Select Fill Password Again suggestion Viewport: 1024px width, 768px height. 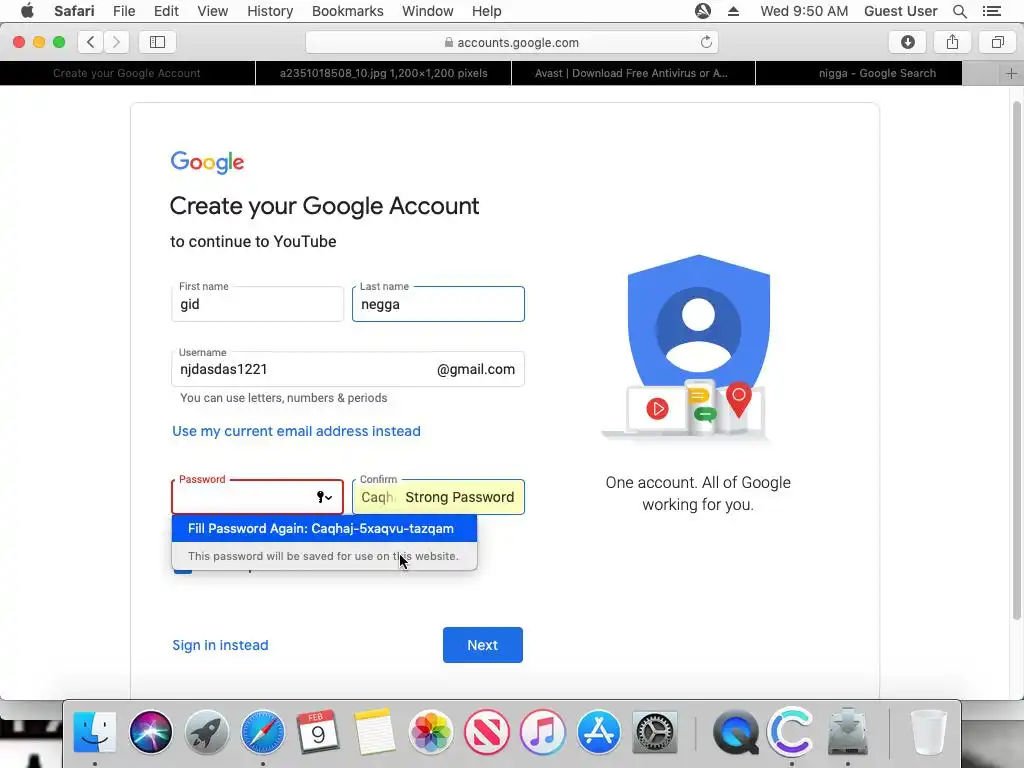click(x=325, y=528)
